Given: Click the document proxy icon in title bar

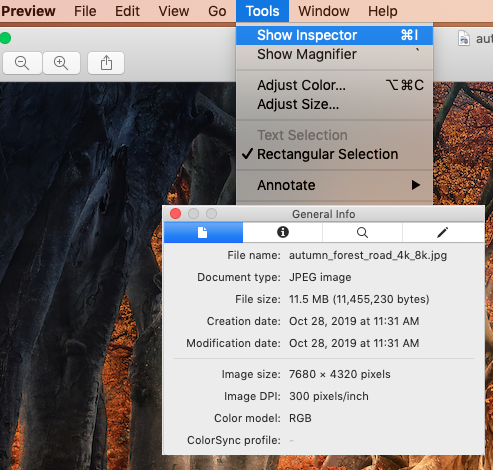Looking at the screenshot, I should click(464, 38).
